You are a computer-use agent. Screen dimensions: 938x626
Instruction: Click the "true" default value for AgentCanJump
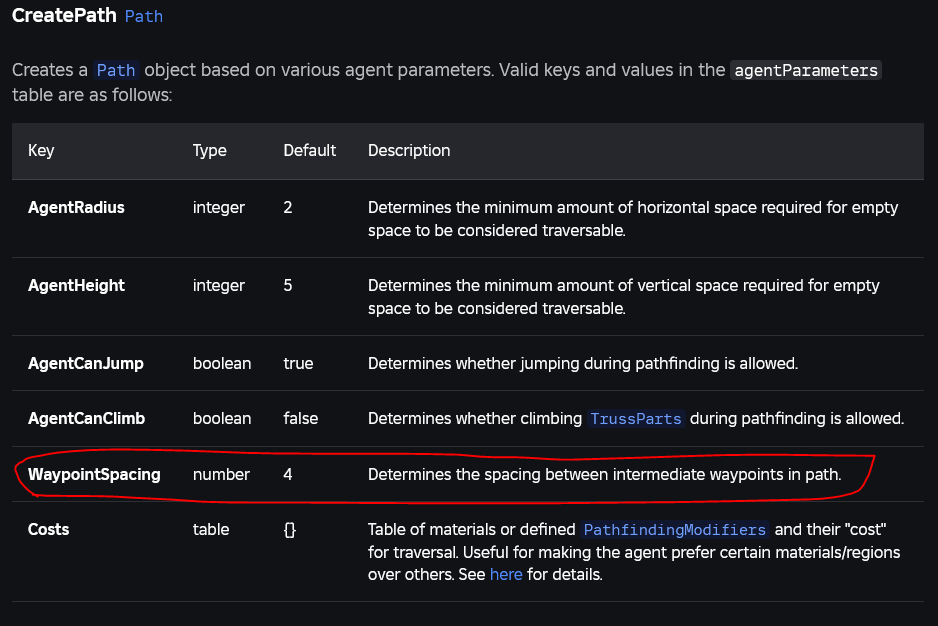298,364
